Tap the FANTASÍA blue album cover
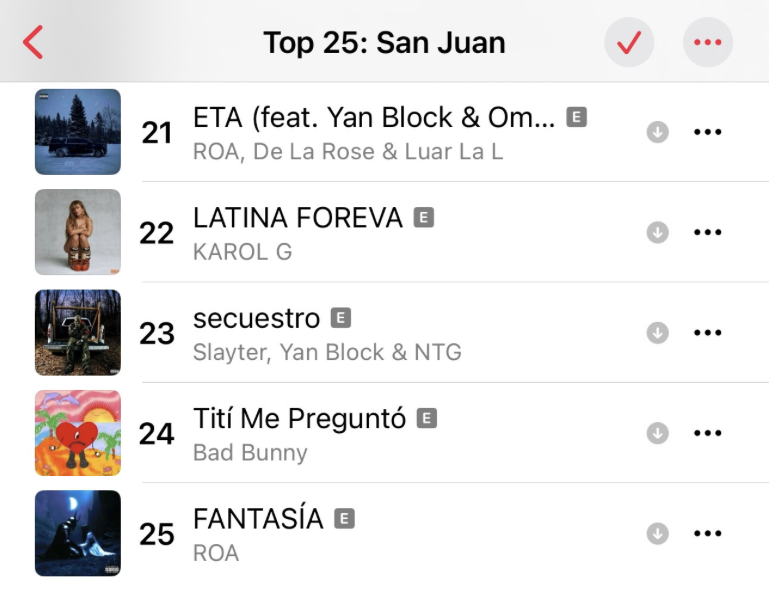This screenshot has width=770, height=602. click(x=78, y=533)
